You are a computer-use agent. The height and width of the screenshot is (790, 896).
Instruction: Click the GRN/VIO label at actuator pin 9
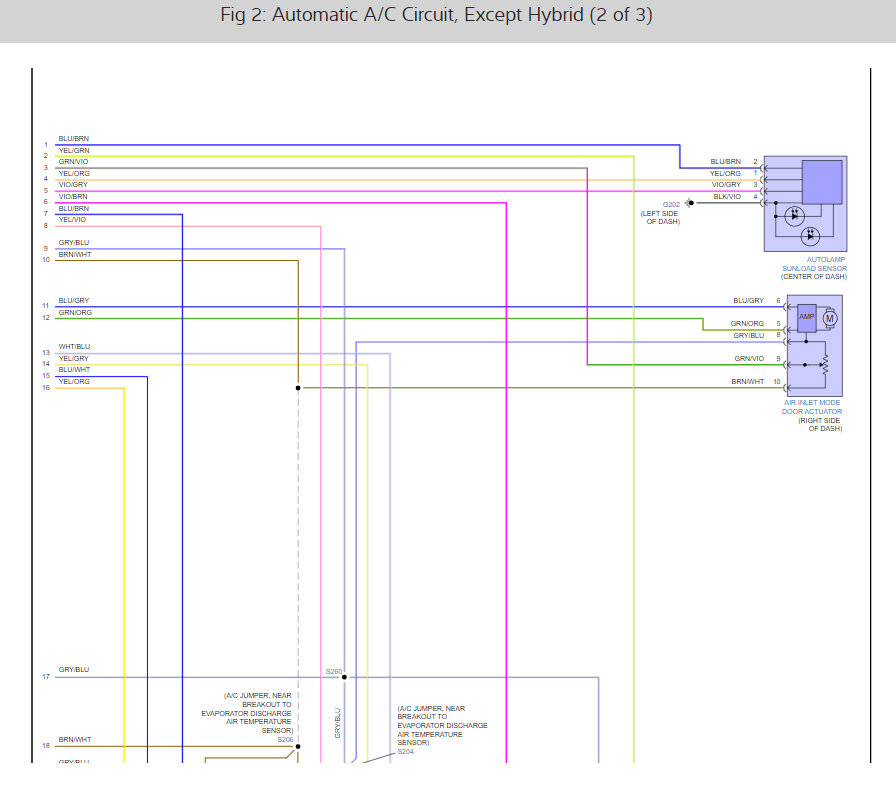click(x=749, y=358)
